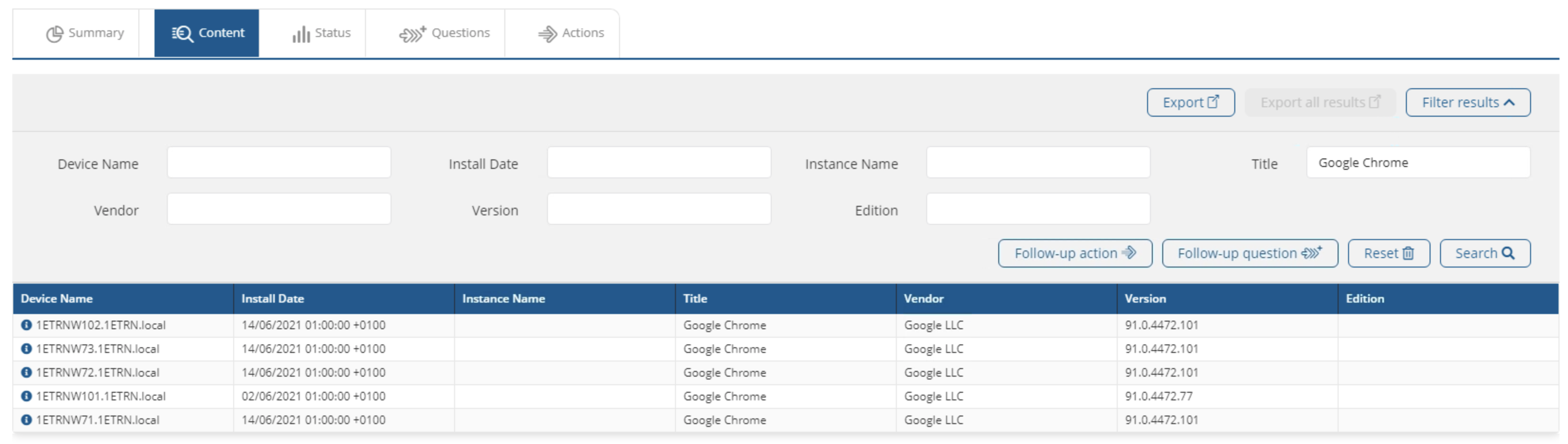The image size is (1568, 444).
Task: Click the pie chart icon on Summary tab
Action: pyautogui.click(x=55, y=34)
